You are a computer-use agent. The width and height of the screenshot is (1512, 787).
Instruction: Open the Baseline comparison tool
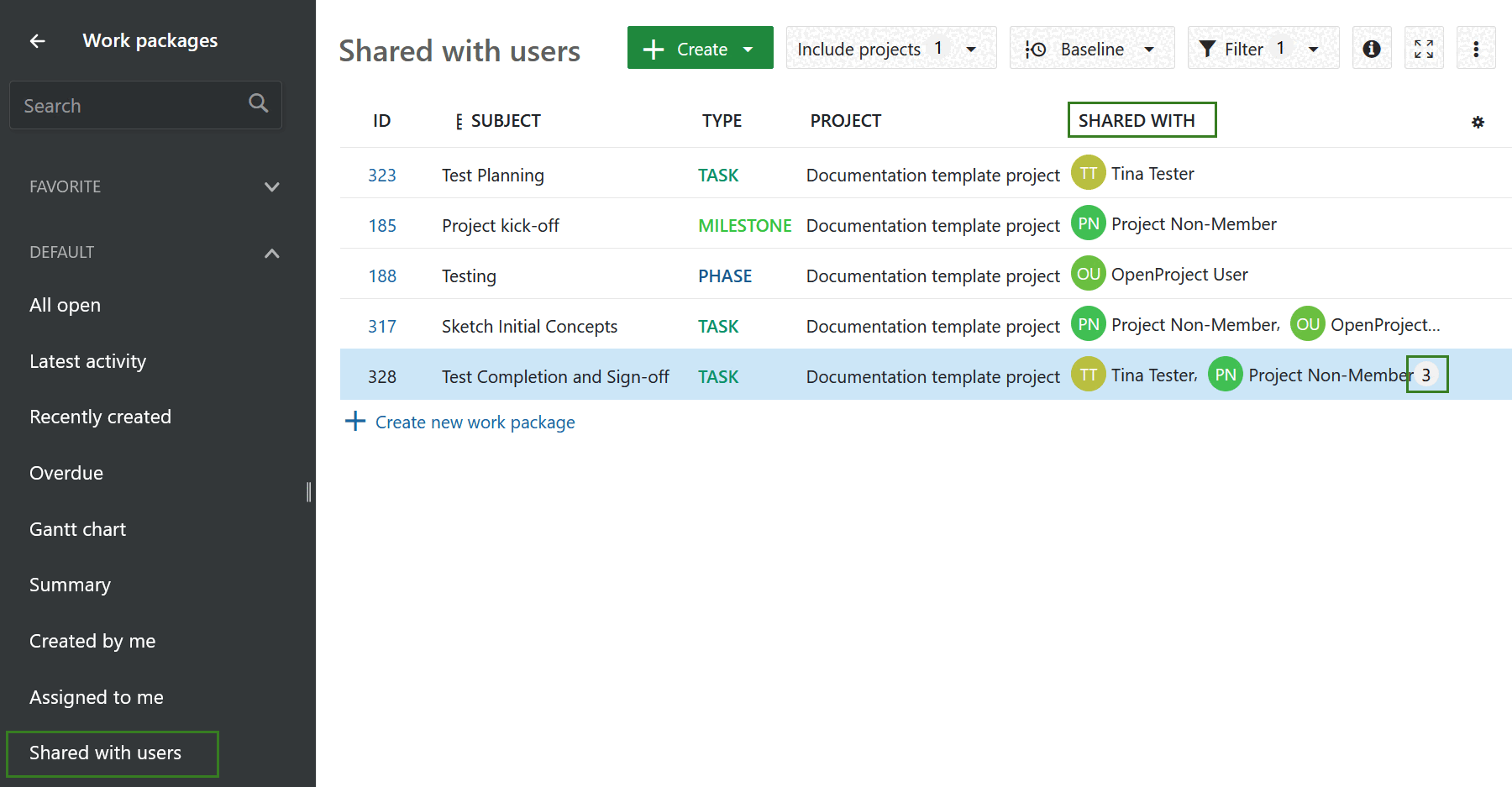[x=1091, y=48]
